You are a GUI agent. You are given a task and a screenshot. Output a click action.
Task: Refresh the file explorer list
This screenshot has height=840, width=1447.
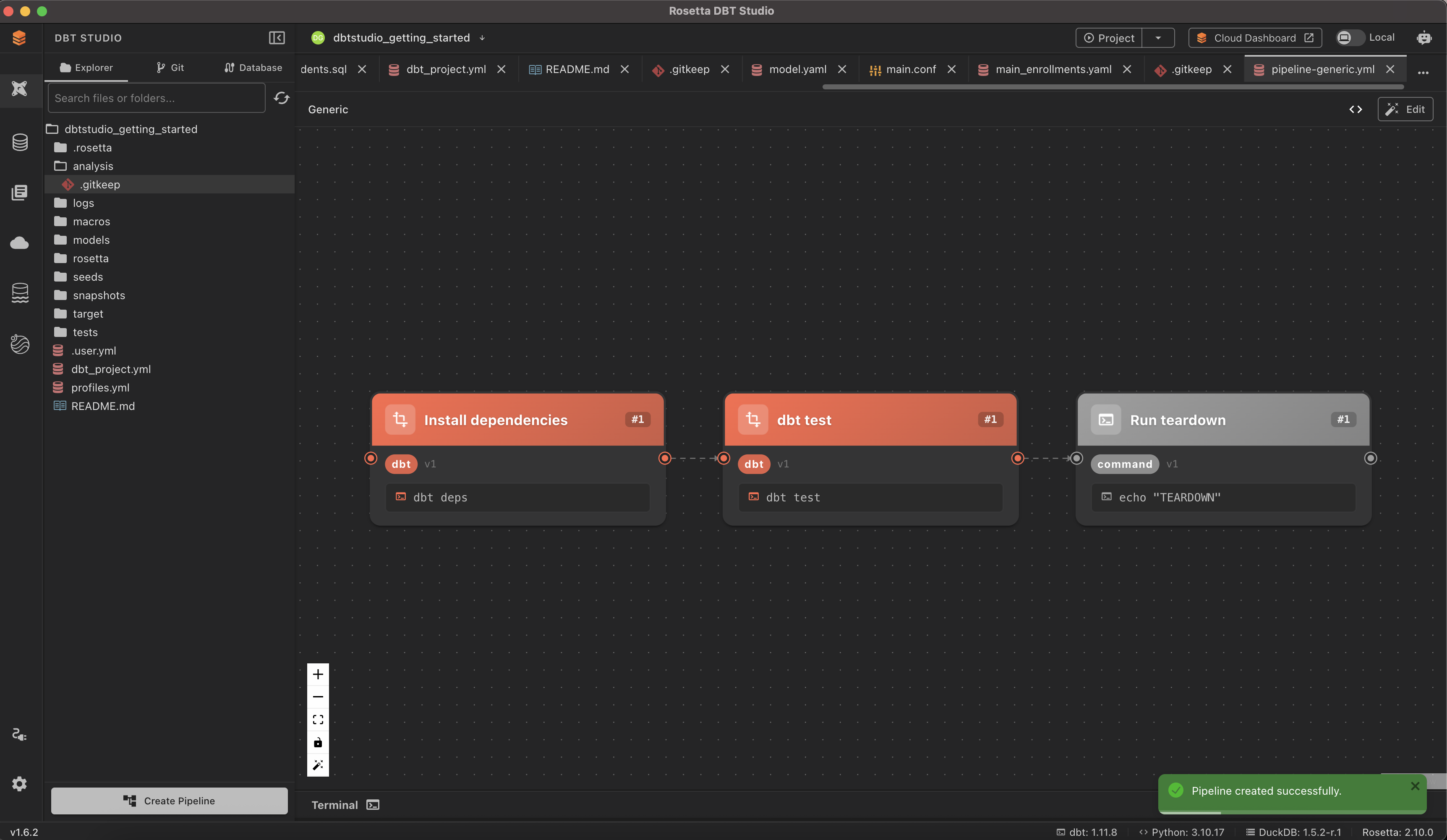[x=281, y=98]
